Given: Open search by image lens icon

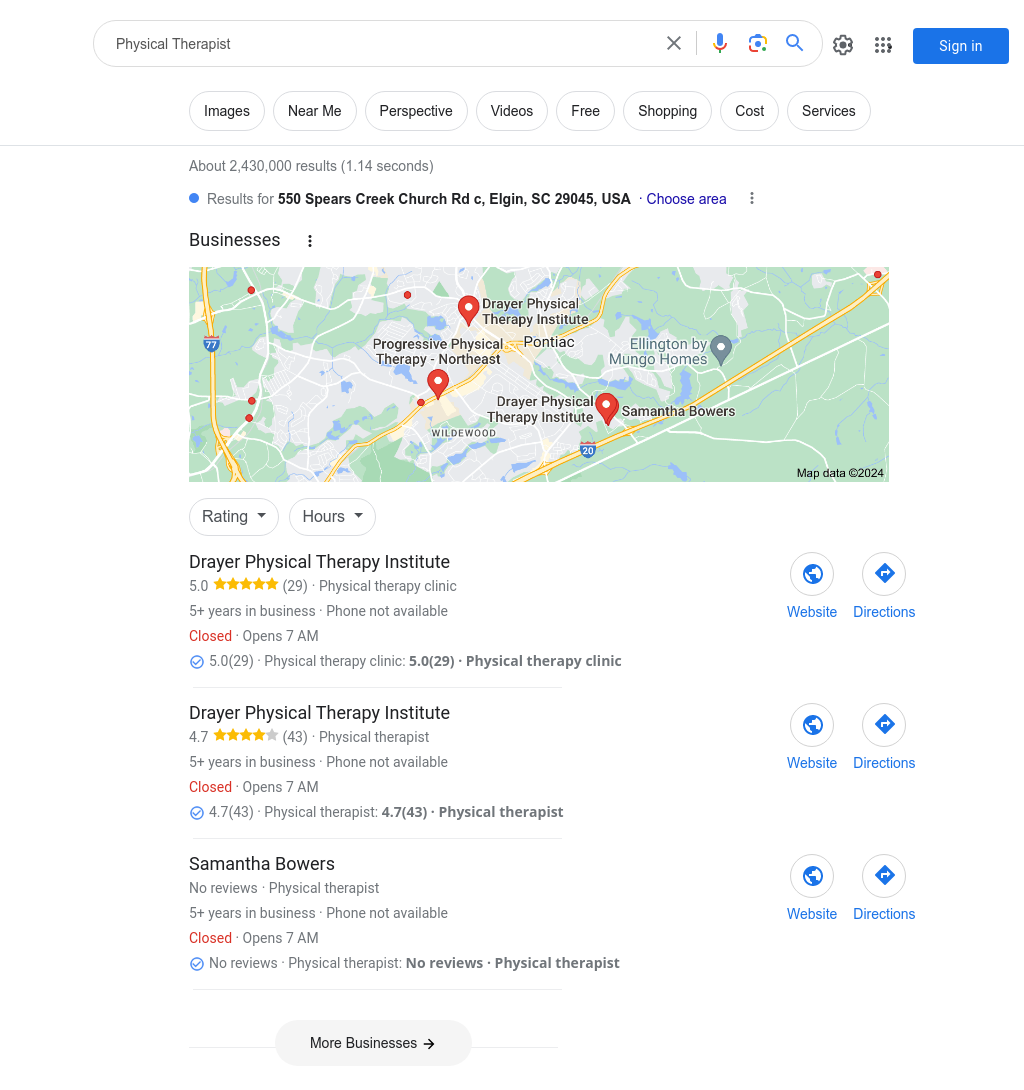Looking at the screenshot, I should 757,44.
